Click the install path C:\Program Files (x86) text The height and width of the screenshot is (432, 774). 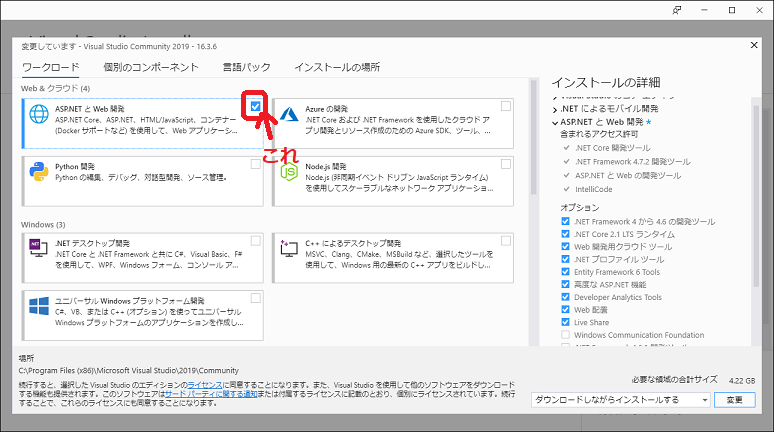point(128,370)
